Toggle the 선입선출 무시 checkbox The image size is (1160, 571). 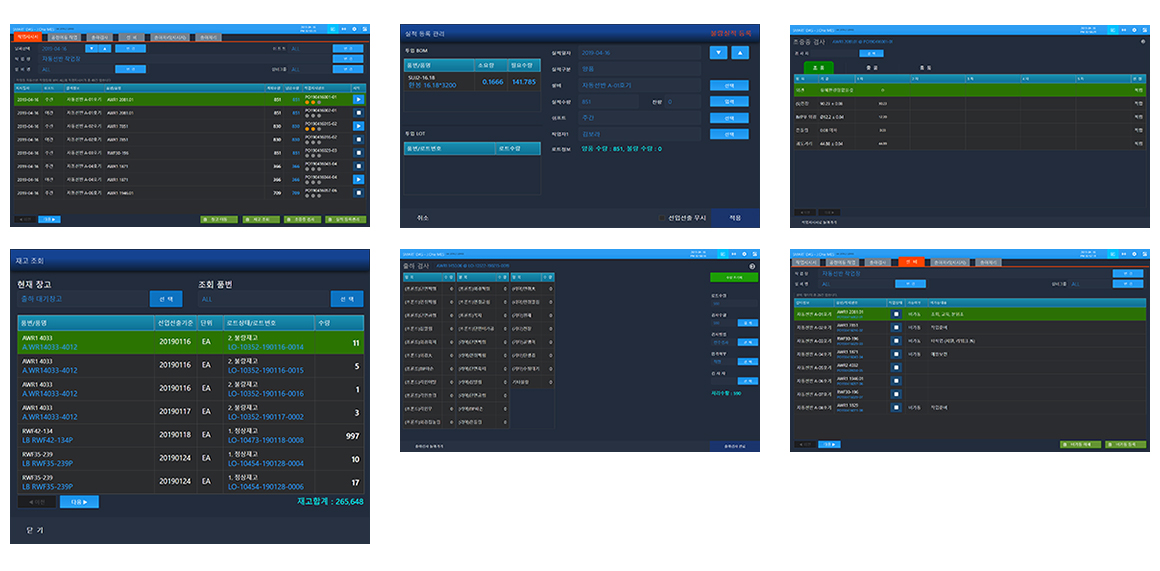[661, 217]
